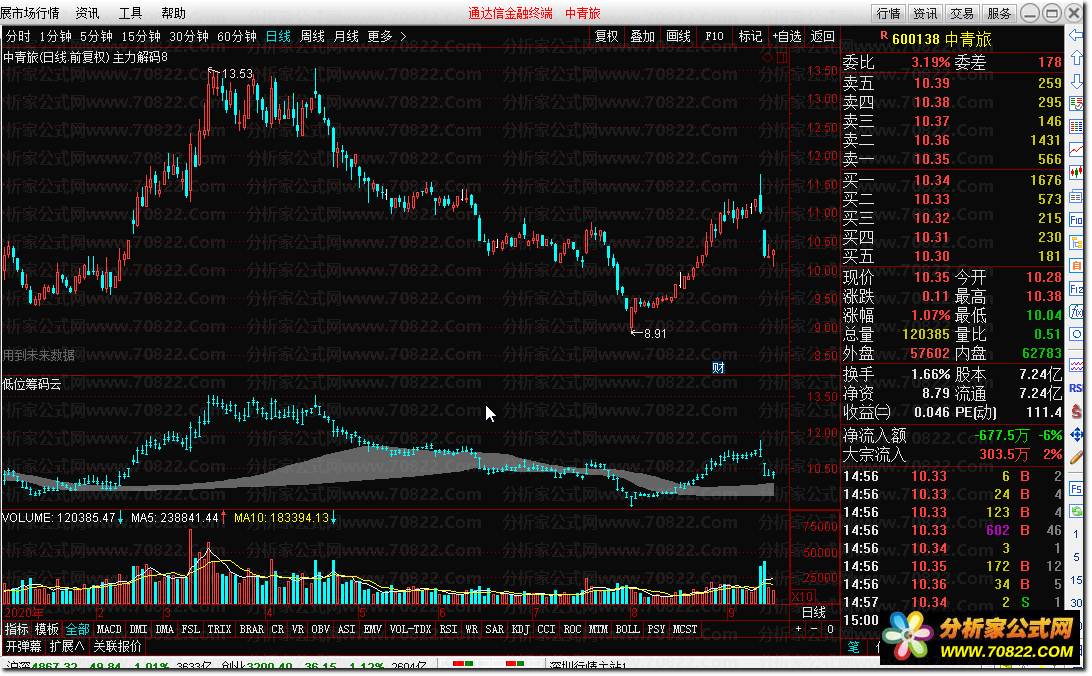
Task: Select the 指标 tab
Action: tap(17, 629)
